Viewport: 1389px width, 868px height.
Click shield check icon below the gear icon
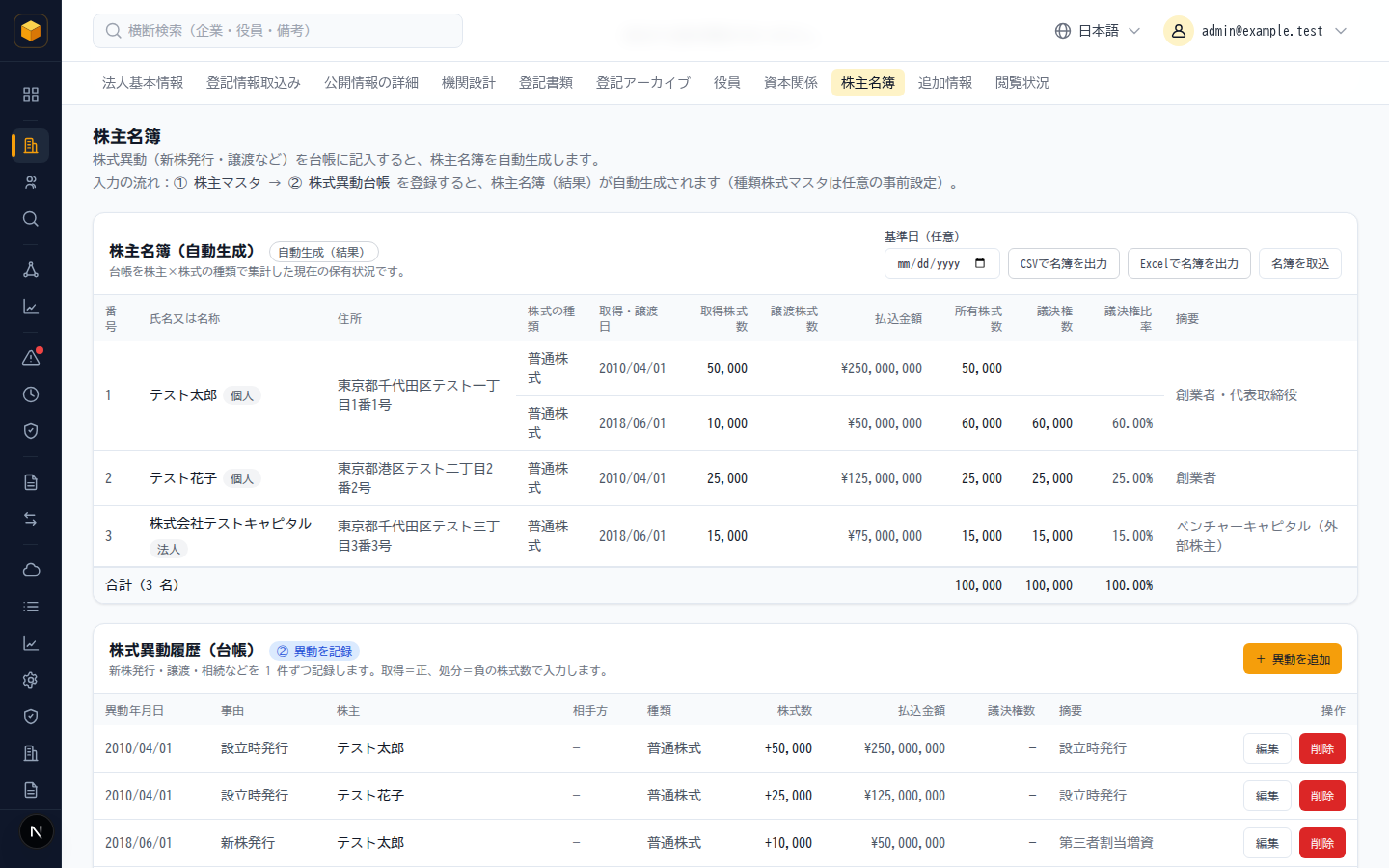[31, 717]
